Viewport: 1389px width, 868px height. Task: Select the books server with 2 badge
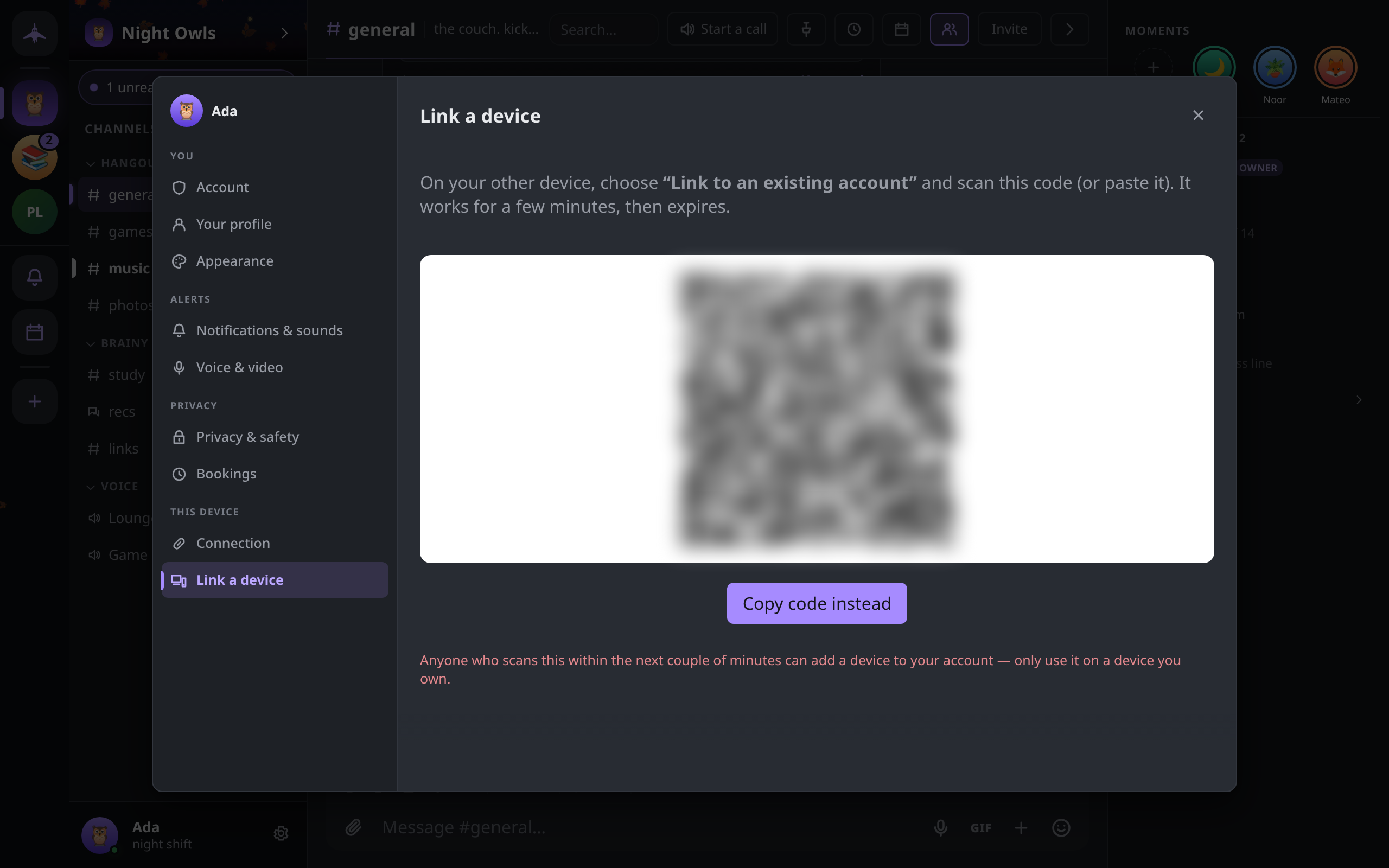point(34,157)
